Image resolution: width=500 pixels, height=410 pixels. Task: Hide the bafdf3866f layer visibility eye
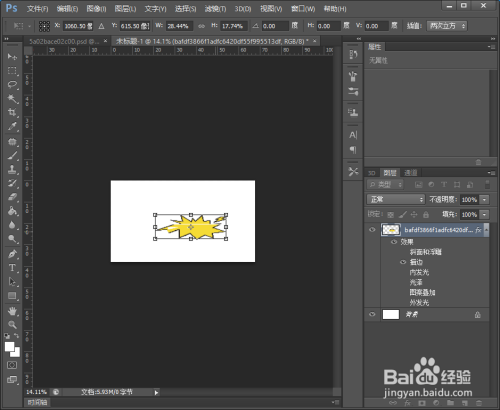point(372,230)
